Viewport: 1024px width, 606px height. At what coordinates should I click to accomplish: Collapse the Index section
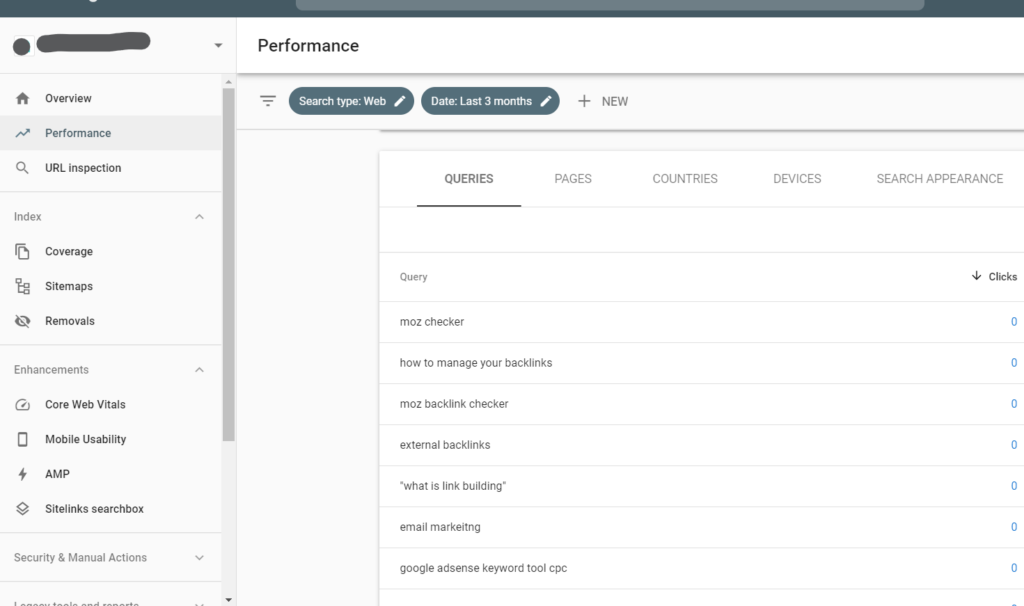click(199, 216)
